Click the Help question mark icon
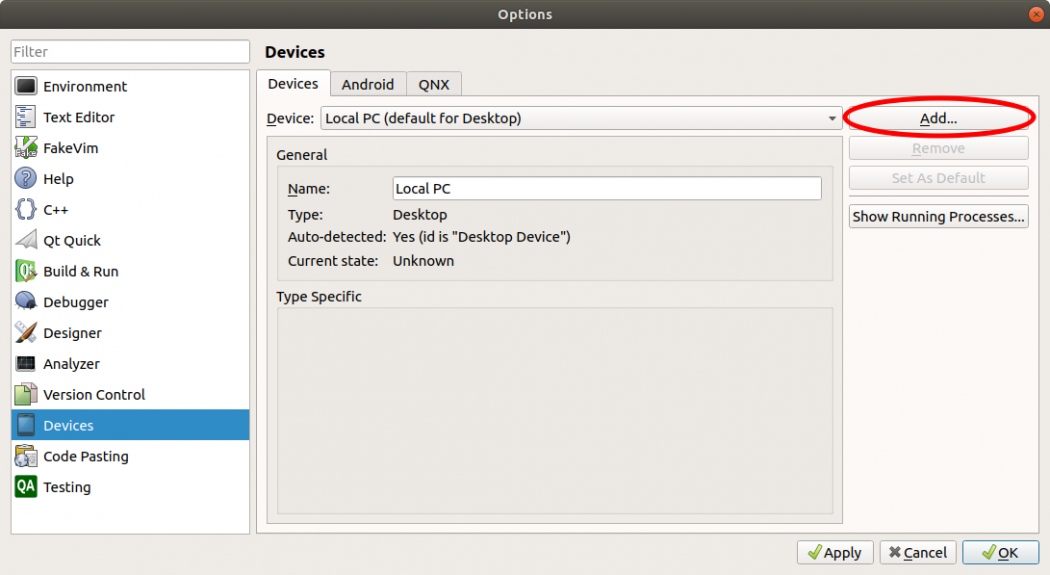Image resolution: width=1050 pixels, height=575 pixels. point(26,179)
